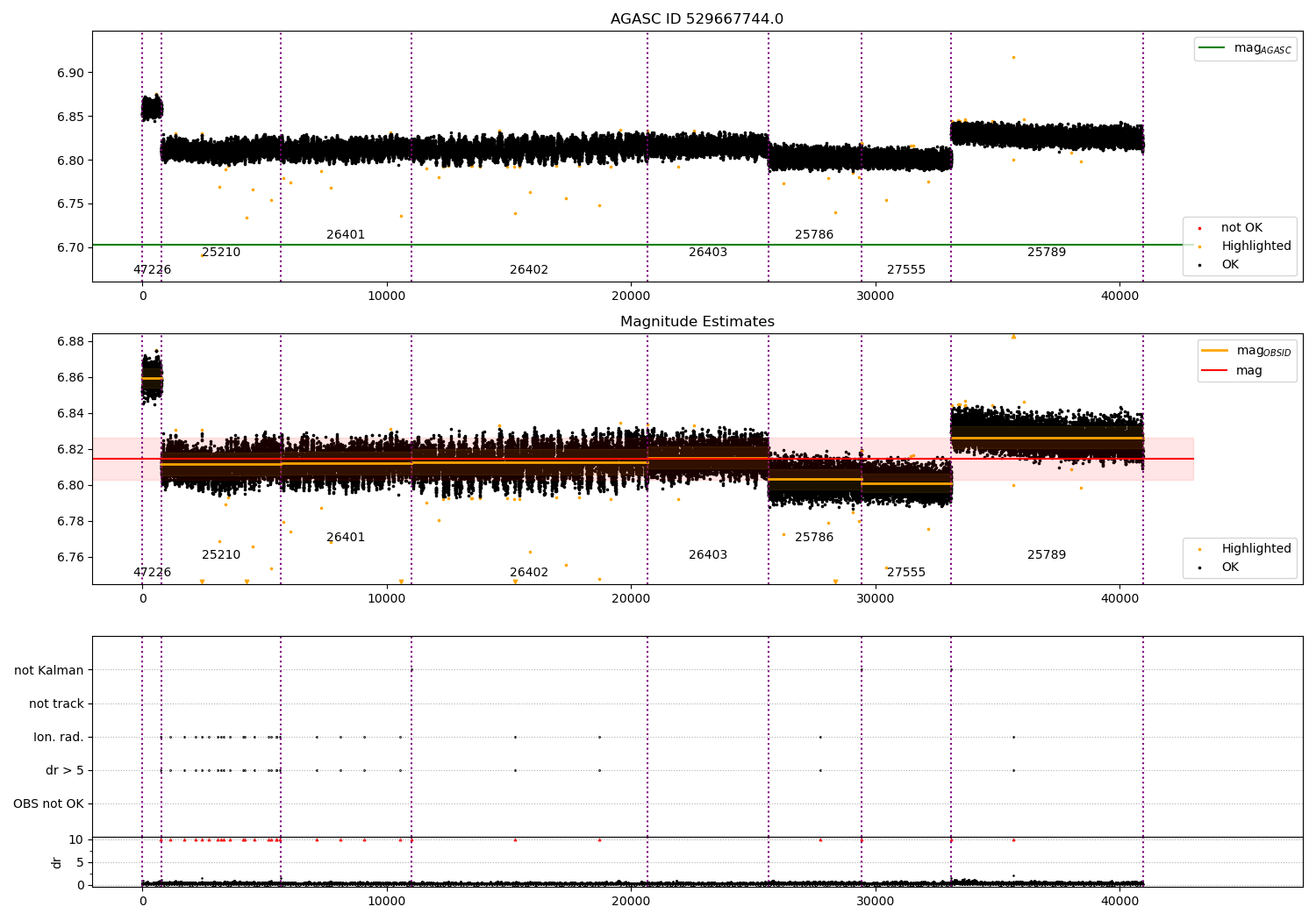Click obsid label 26403 in the Magnitude Estimates plot
Viewport: 1316px width, 921px height.
tap(708, 554)
